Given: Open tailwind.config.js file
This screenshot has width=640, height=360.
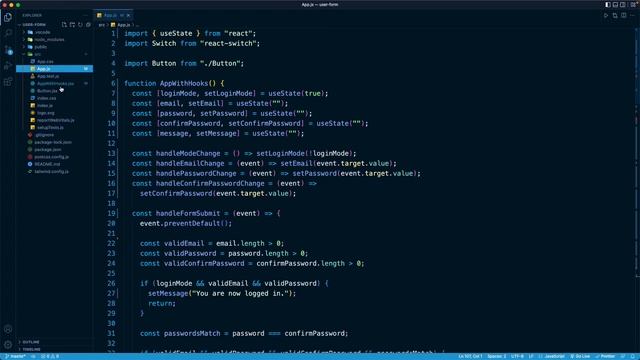Looking at the screenshot, I should click(x=54, y=171).
